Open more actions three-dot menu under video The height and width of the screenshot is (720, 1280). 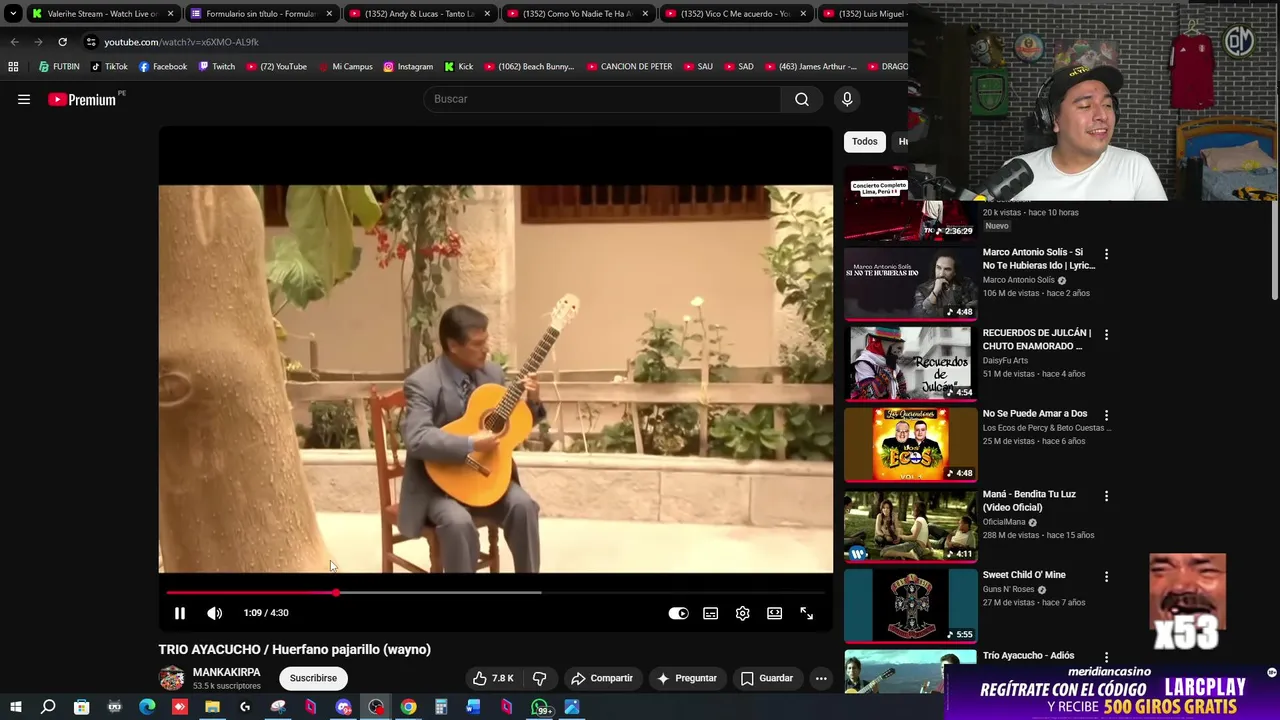pyautogui.click(x=821, y=678)
